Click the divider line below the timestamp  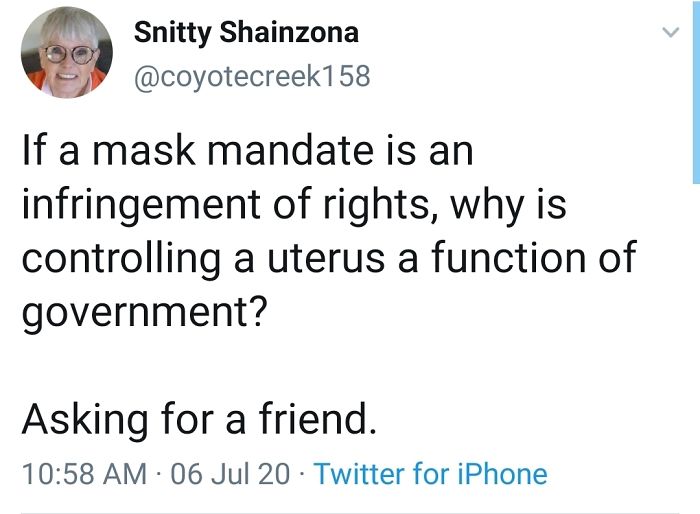click(350, 511)
